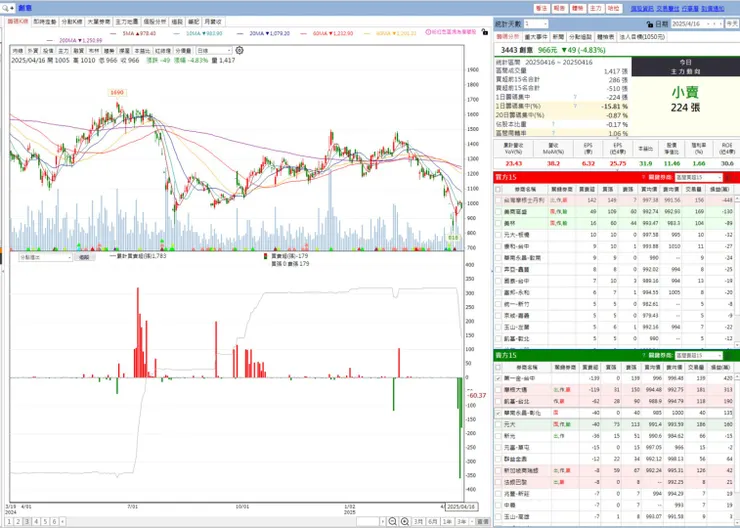Image resolution: width=740 pixels, height=528 pixels.
Task: Click help question mark beside 賣方15 header
Action: 643,355
